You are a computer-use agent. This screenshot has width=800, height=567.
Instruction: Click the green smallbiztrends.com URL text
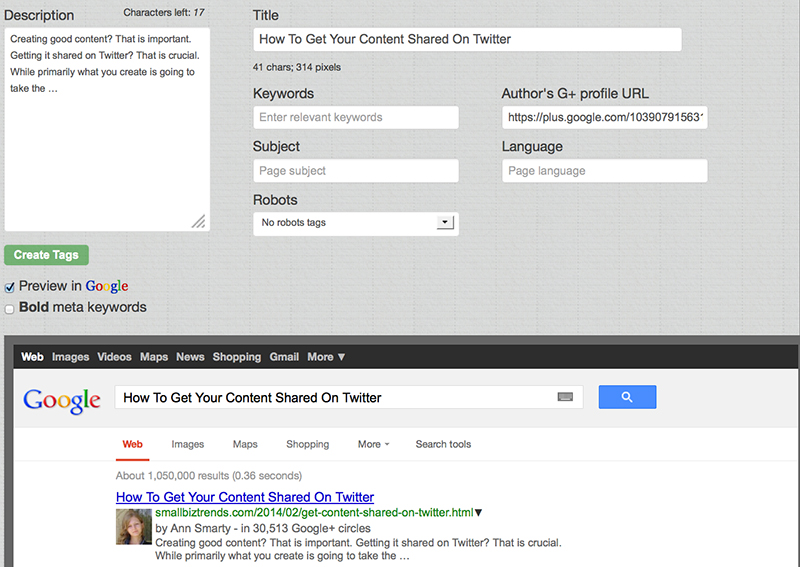[314, 513]
